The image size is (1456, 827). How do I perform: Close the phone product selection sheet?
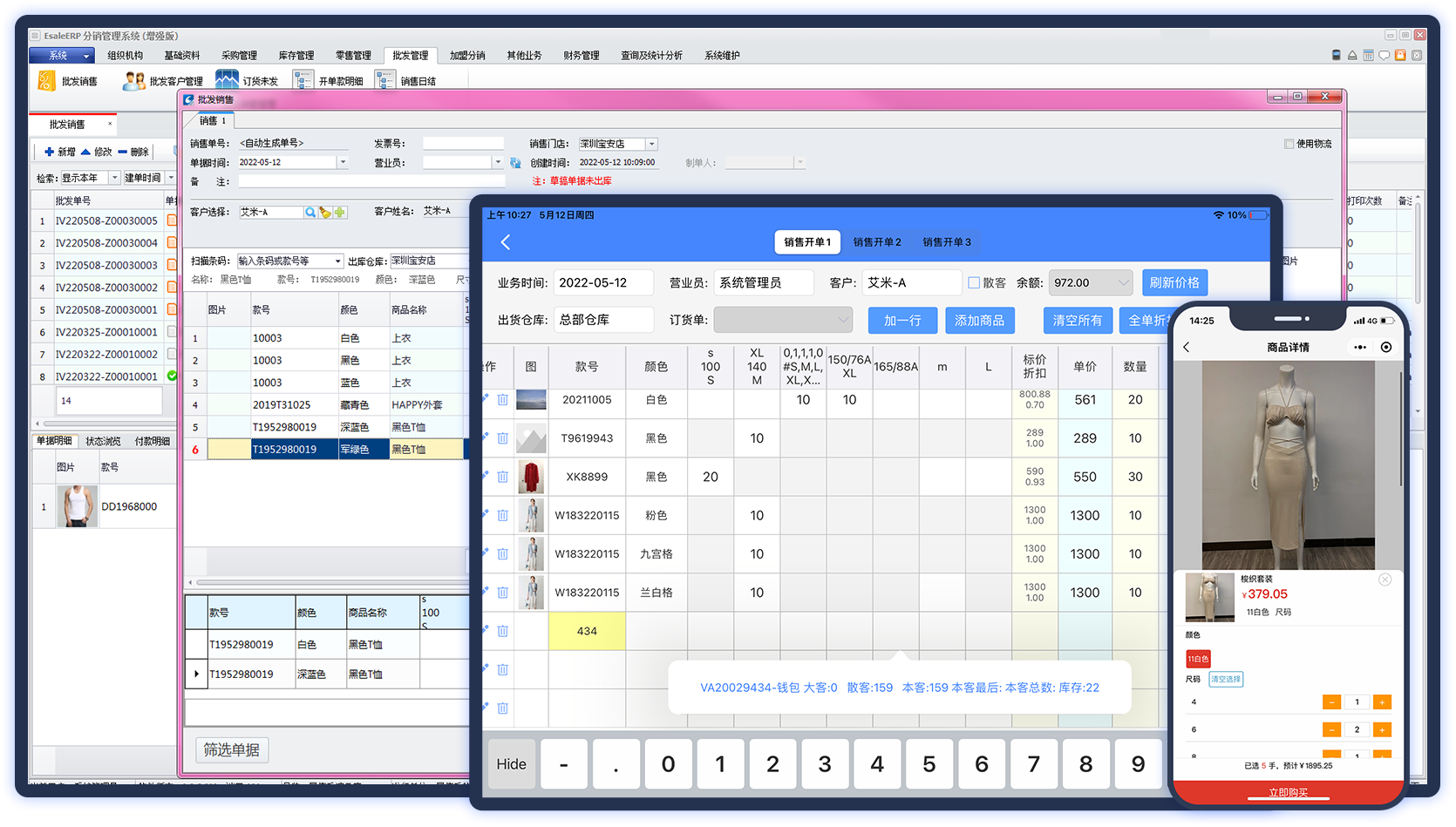[x=1385, y=580]
